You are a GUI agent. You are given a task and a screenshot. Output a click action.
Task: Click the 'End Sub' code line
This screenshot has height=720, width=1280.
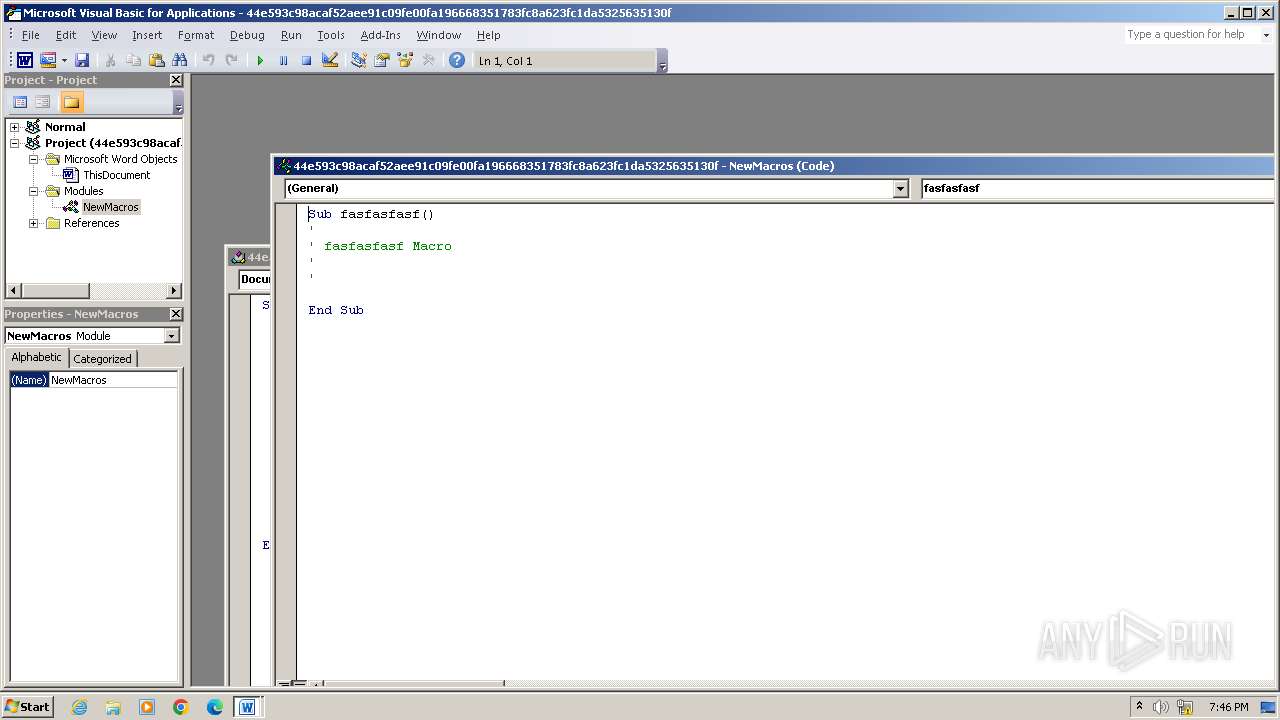pyautogui.click(x=336, y=310)
